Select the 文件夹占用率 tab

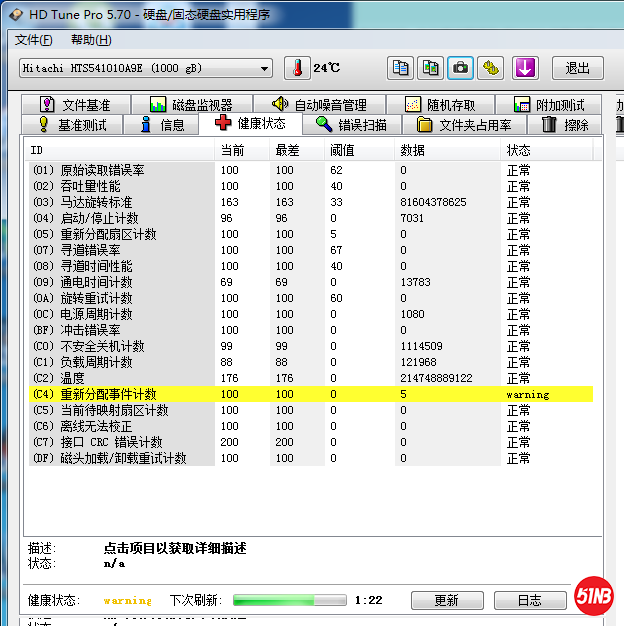pyautogui.click(x=464, y=125)
